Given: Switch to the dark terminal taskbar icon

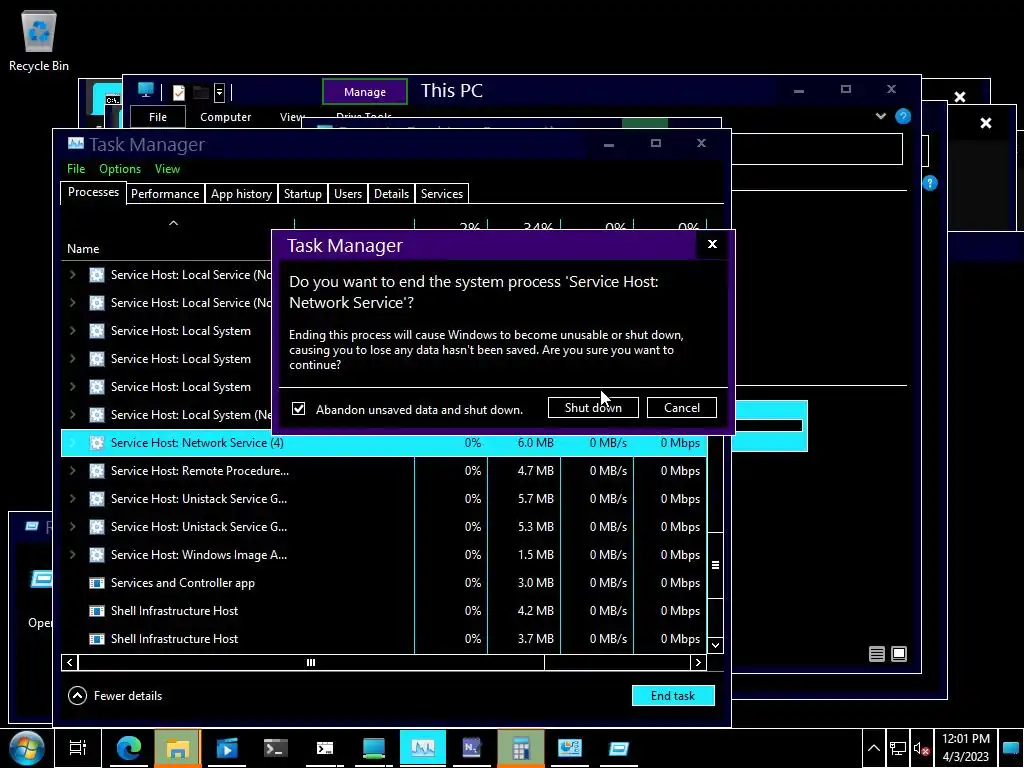Looking at the screenshot, I should click(276, 748).
